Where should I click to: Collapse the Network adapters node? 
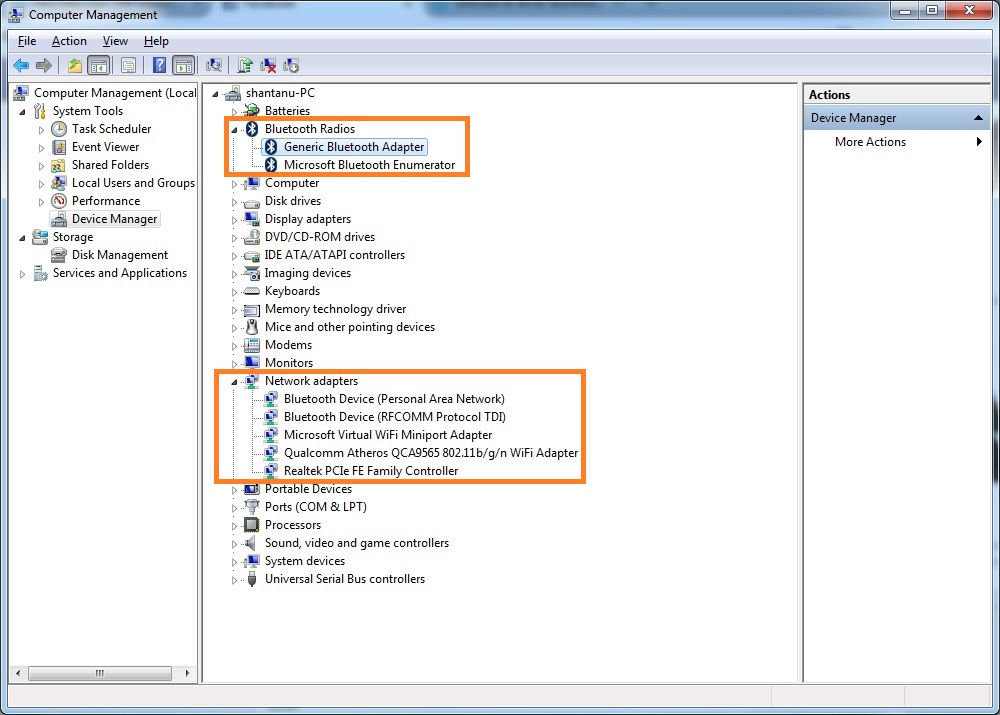(x=234, y=382)
